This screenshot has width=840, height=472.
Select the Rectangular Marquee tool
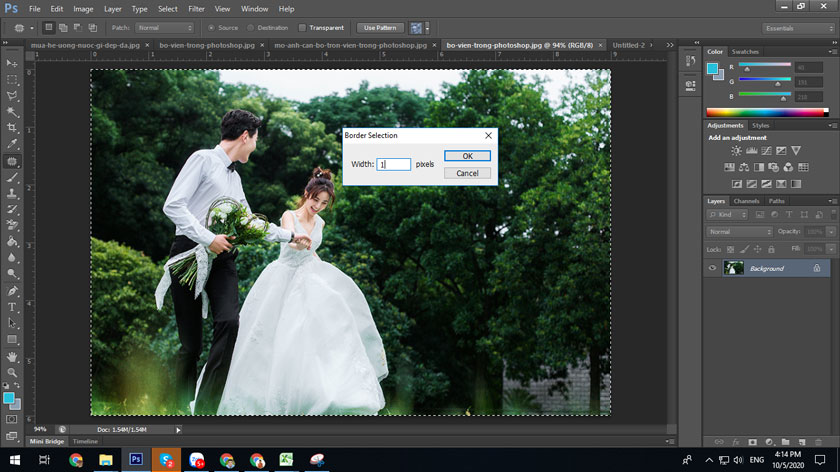12,80
